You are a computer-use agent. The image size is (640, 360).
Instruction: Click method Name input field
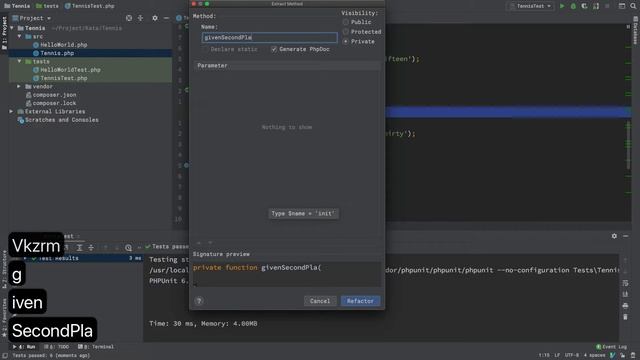(269, 38)
